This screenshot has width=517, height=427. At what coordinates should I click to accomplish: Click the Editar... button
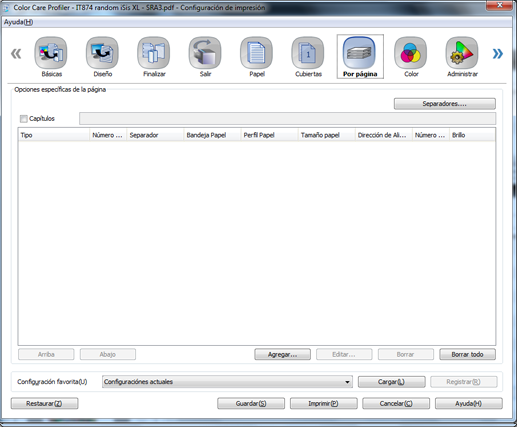point(344,354)
